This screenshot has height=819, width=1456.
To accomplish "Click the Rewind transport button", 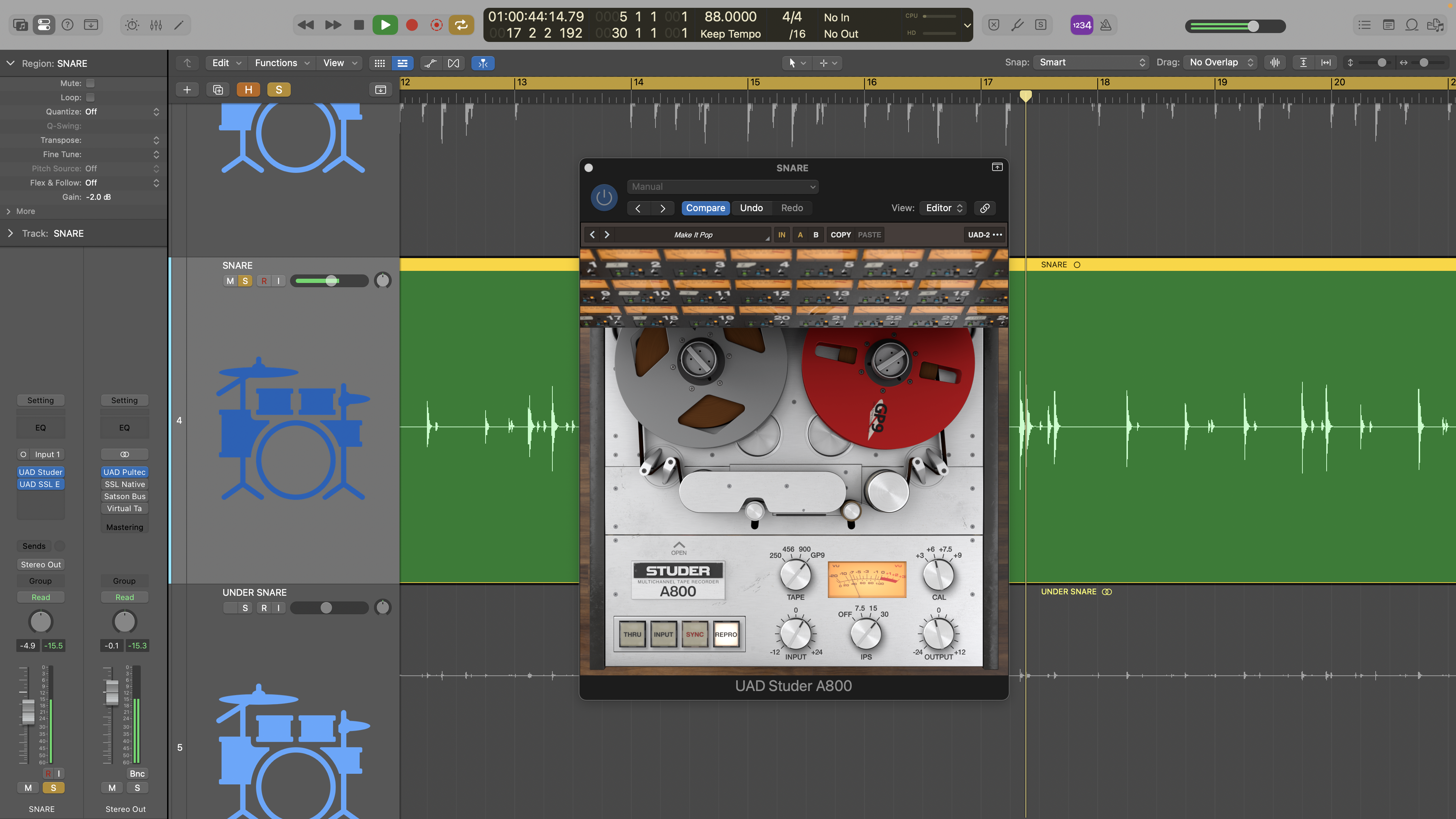I will click(306, 25).
